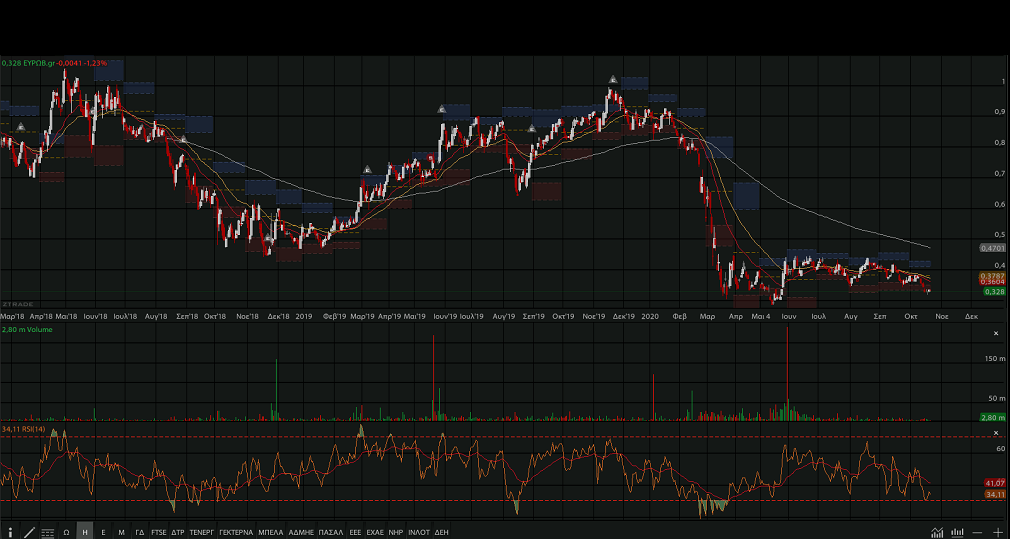Click the green 0,328 current price label
Screen dimensions: 1010x539
[x=993, y=291]
